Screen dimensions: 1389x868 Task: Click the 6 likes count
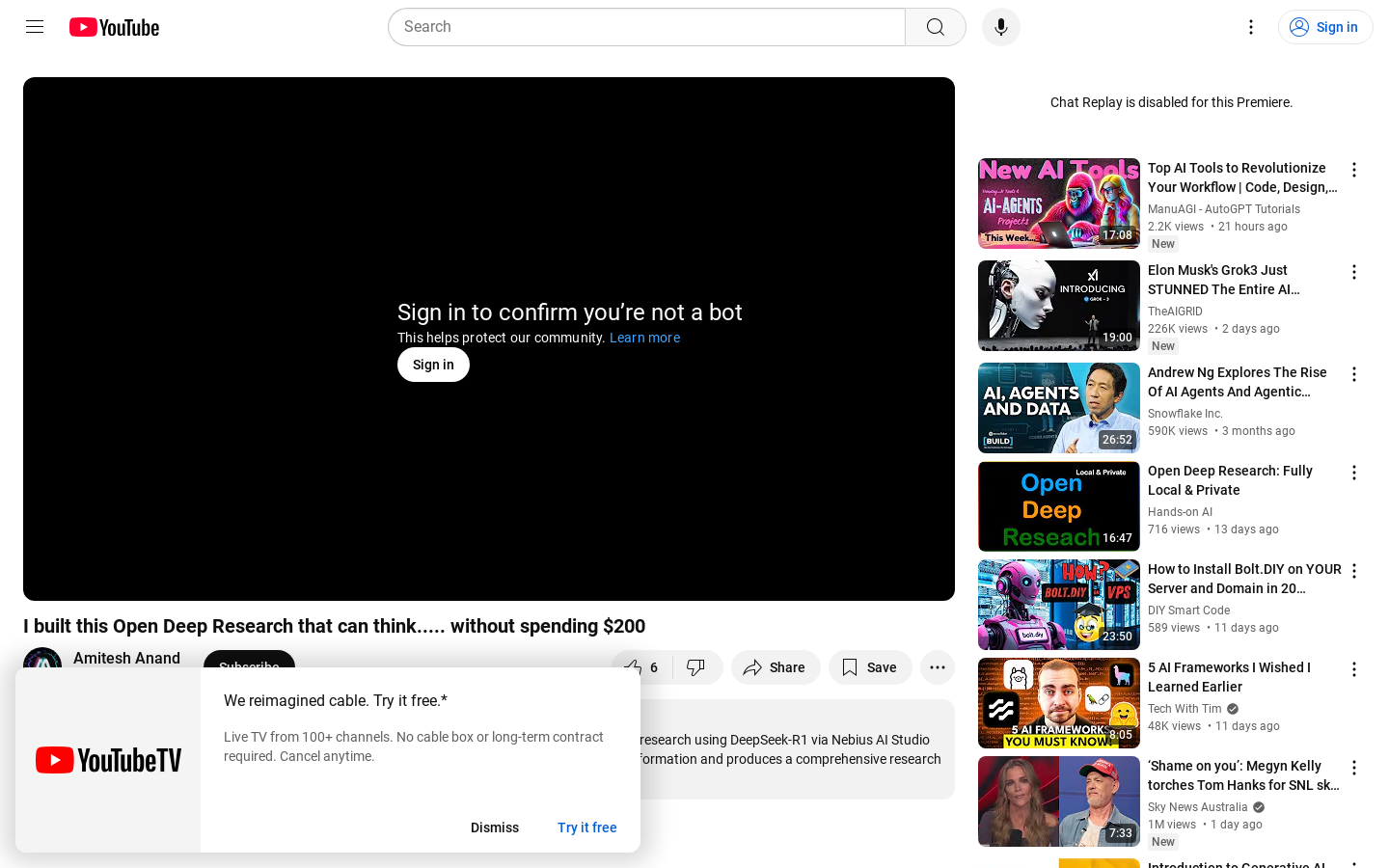click(654, 667)
